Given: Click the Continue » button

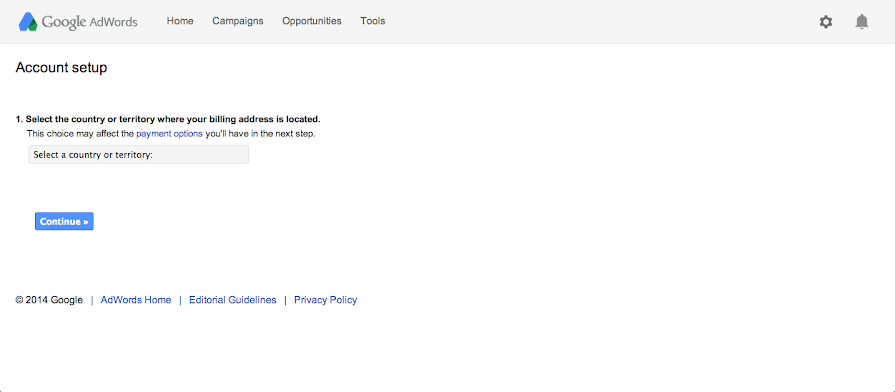Looking at the screenshot, I should [x=64, y=221].
